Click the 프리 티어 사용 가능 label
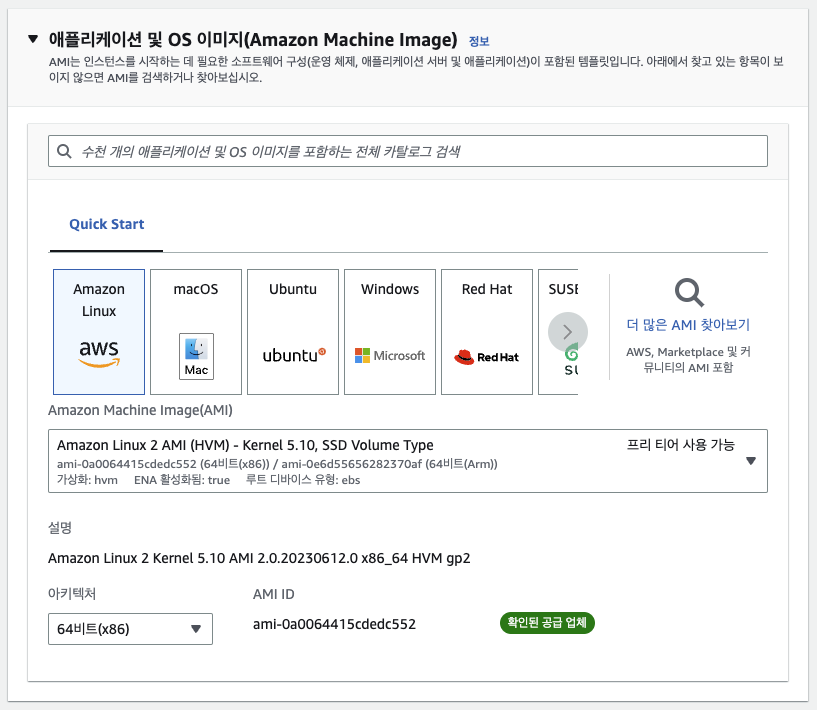The image size is (817, 710). [680, 445]
